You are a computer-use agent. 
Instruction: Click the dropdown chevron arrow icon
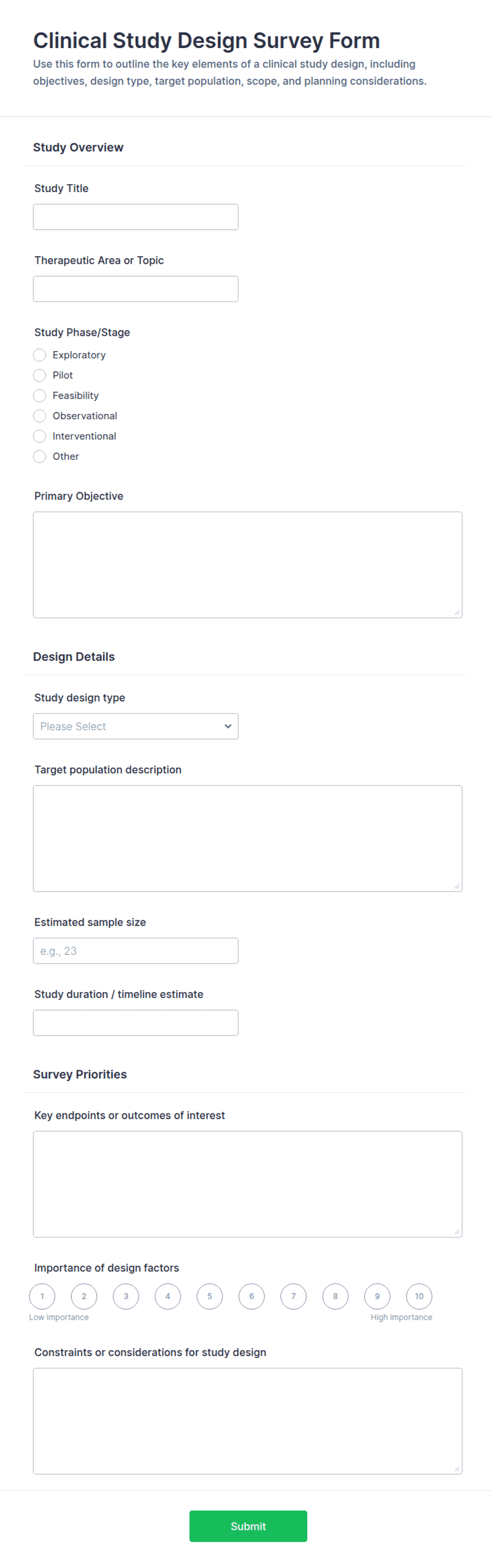click(228, 726)
